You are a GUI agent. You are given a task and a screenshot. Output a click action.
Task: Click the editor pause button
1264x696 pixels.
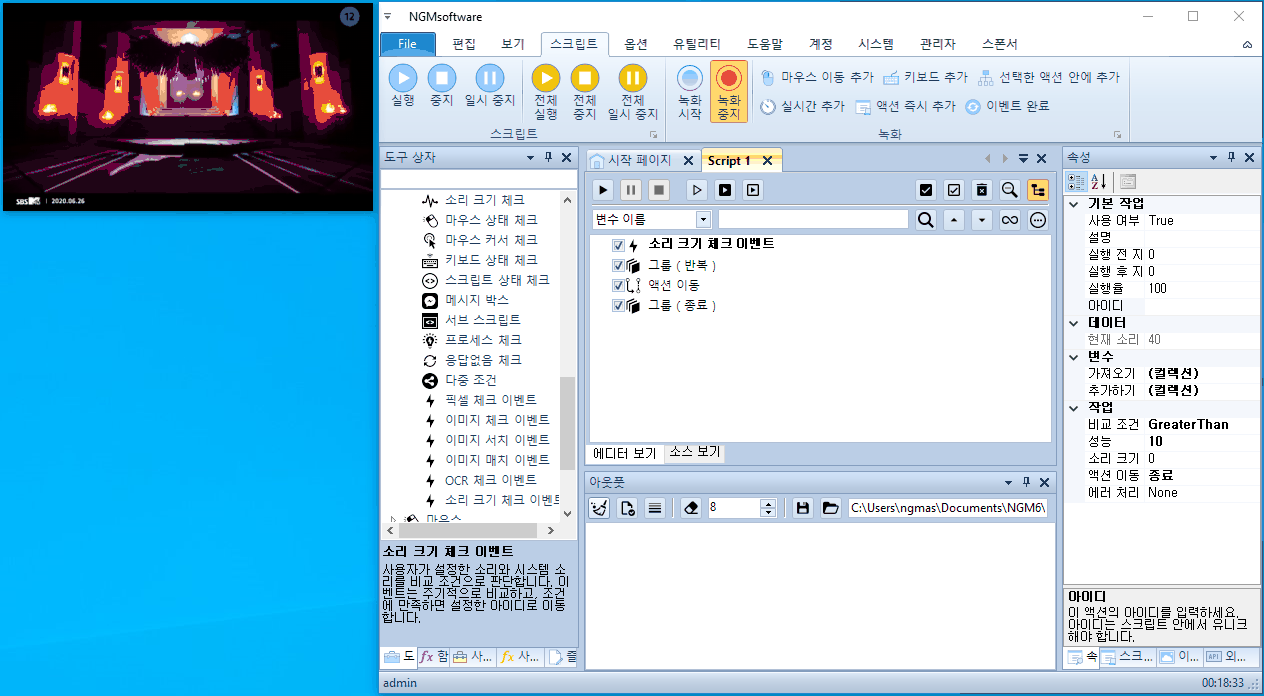(631, 190)
